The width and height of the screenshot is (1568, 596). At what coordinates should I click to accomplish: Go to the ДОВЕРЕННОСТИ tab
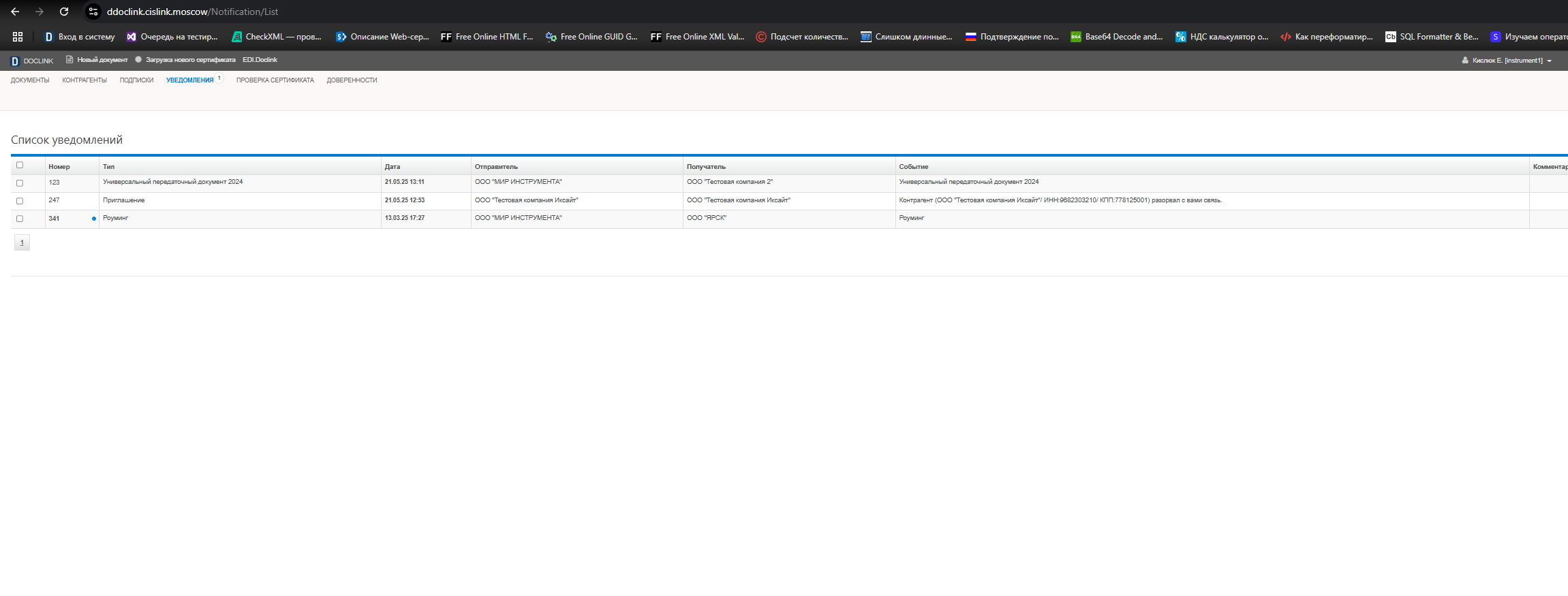pos(352,80)
